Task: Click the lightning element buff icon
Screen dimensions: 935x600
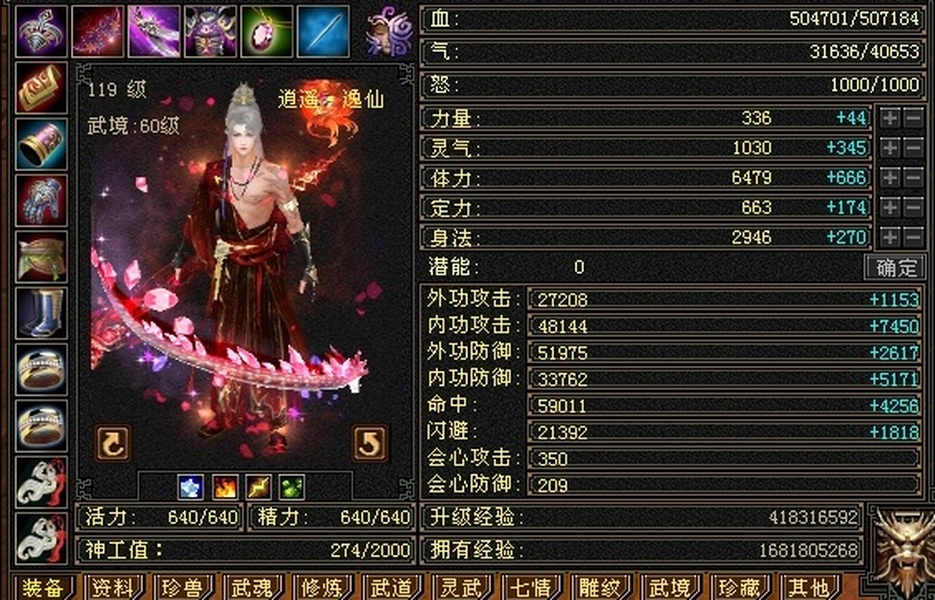Action: [259, 487]
